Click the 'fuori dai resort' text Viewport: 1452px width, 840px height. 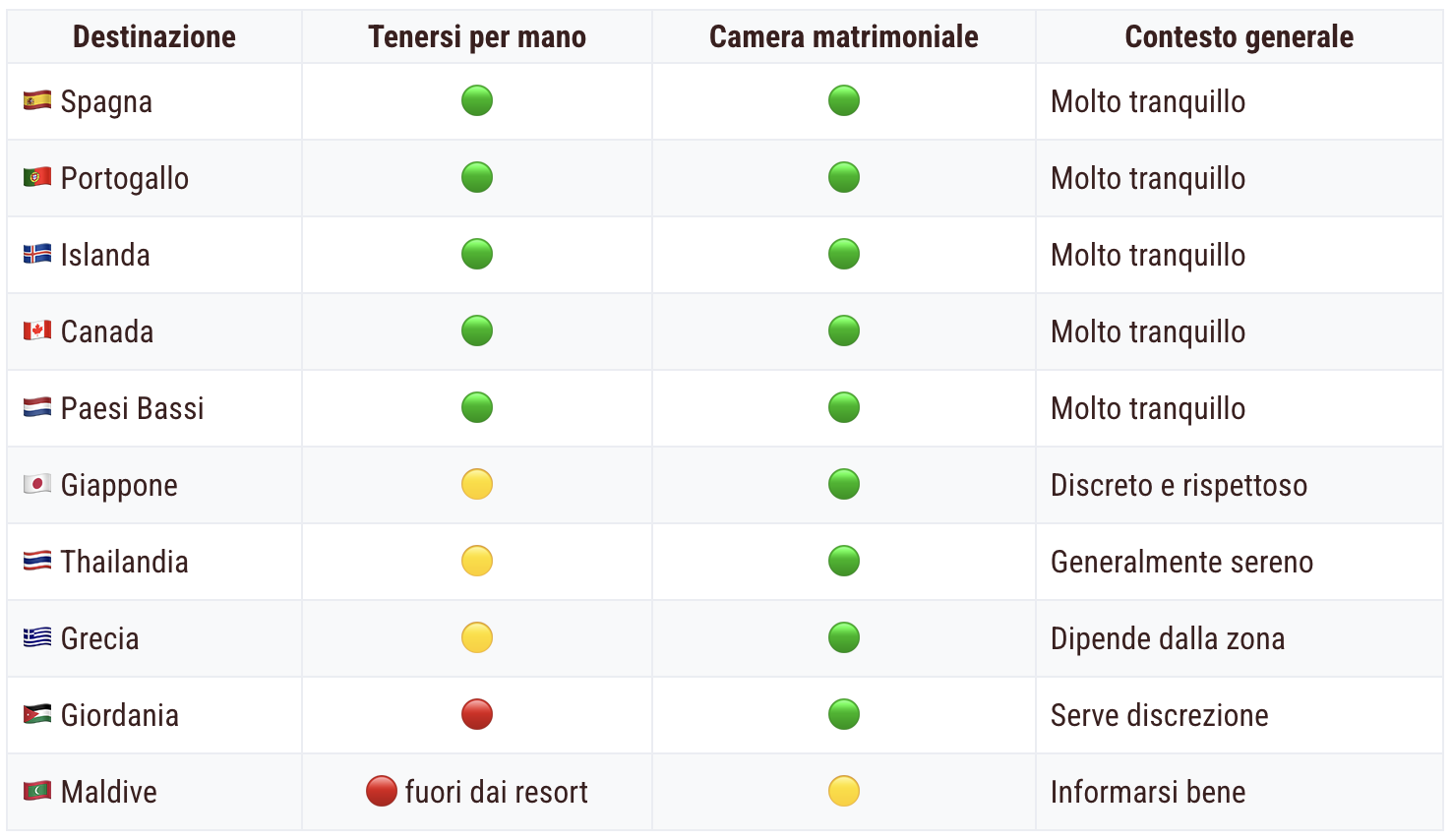click(497, 792)
